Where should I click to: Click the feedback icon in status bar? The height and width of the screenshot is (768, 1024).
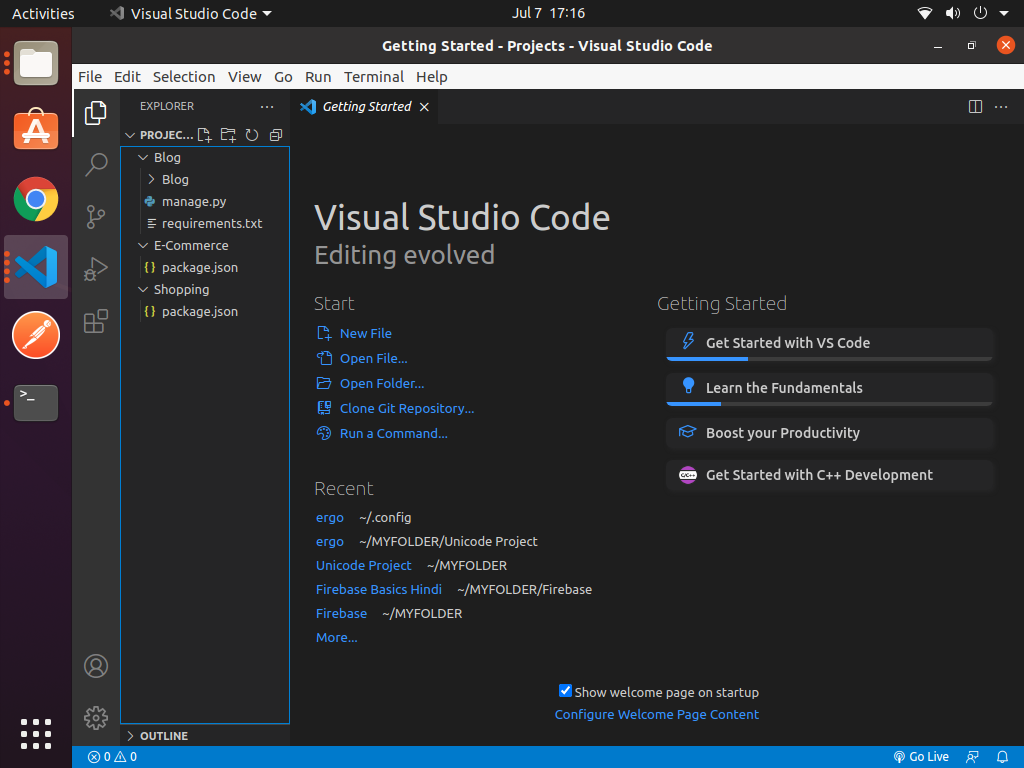(x=972, y=757)
